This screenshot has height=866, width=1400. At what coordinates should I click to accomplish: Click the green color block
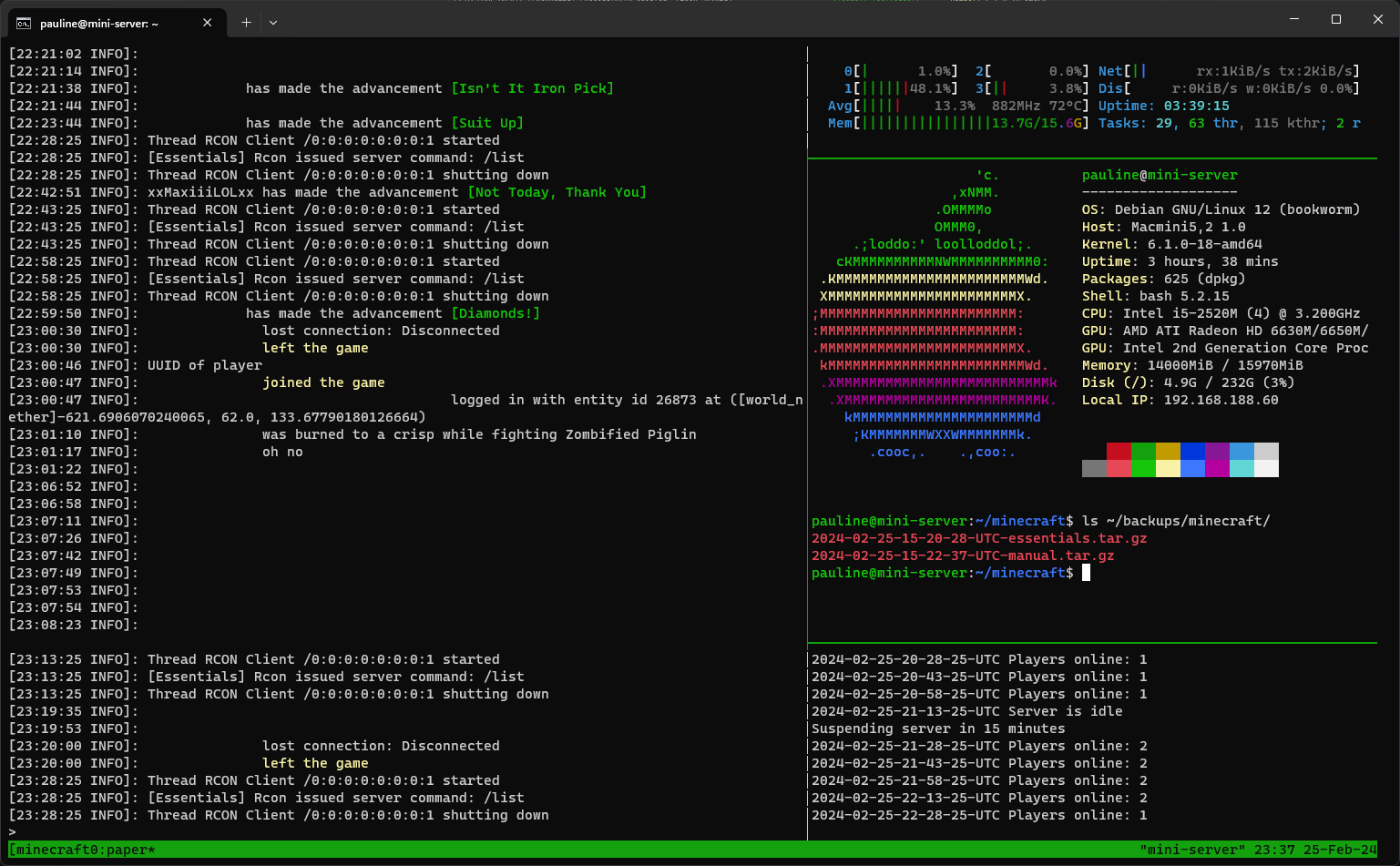click(x=1143, y=452)
